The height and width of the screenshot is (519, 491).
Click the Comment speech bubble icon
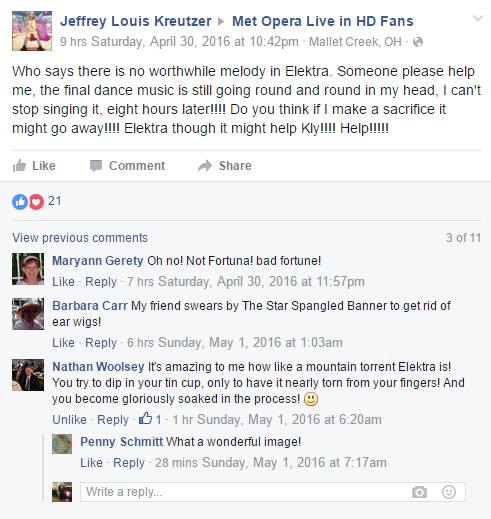[96, 166]
